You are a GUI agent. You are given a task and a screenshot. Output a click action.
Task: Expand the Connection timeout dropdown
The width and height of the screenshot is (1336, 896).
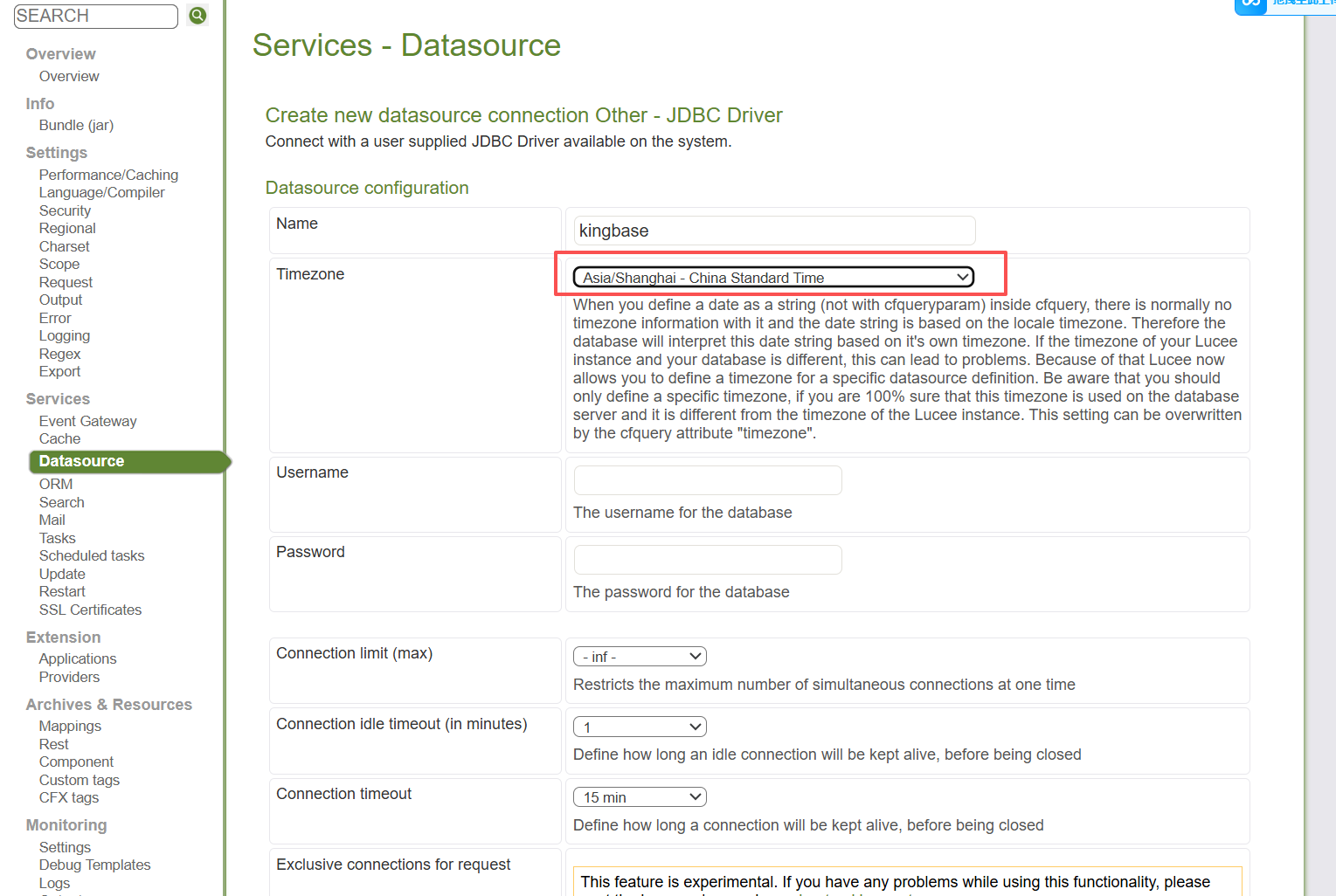coord(640,797)
